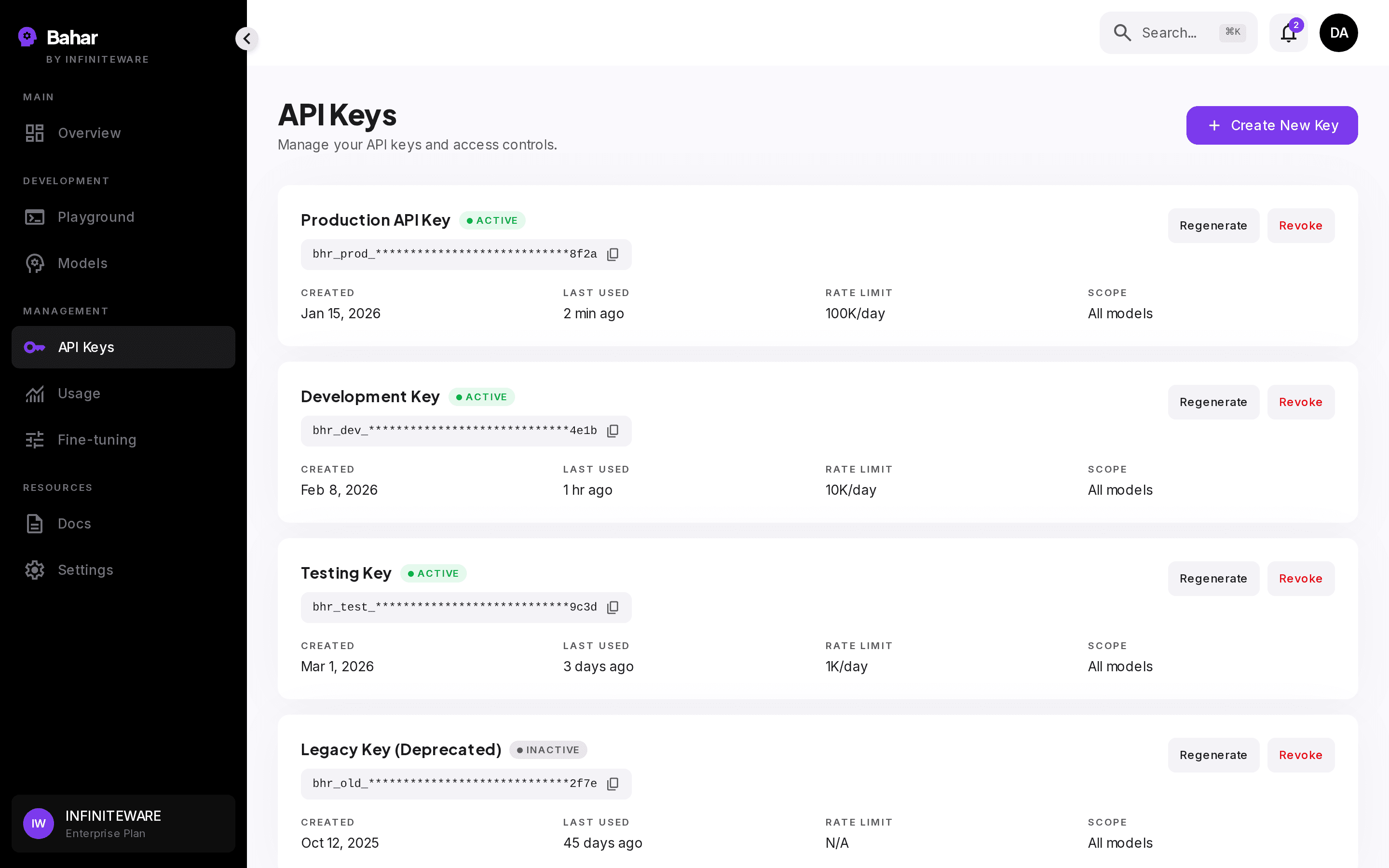
Task: Go to Overview in sidebar
Action: coord(123,133)
